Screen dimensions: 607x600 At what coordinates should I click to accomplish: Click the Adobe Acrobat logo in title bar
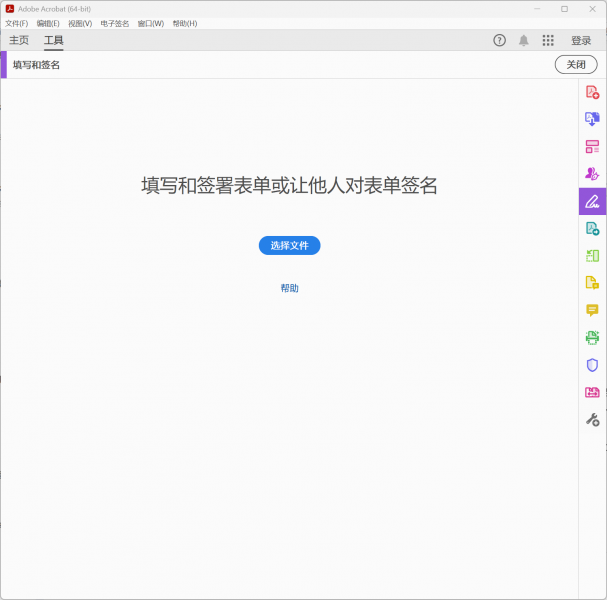click(10, 9)
